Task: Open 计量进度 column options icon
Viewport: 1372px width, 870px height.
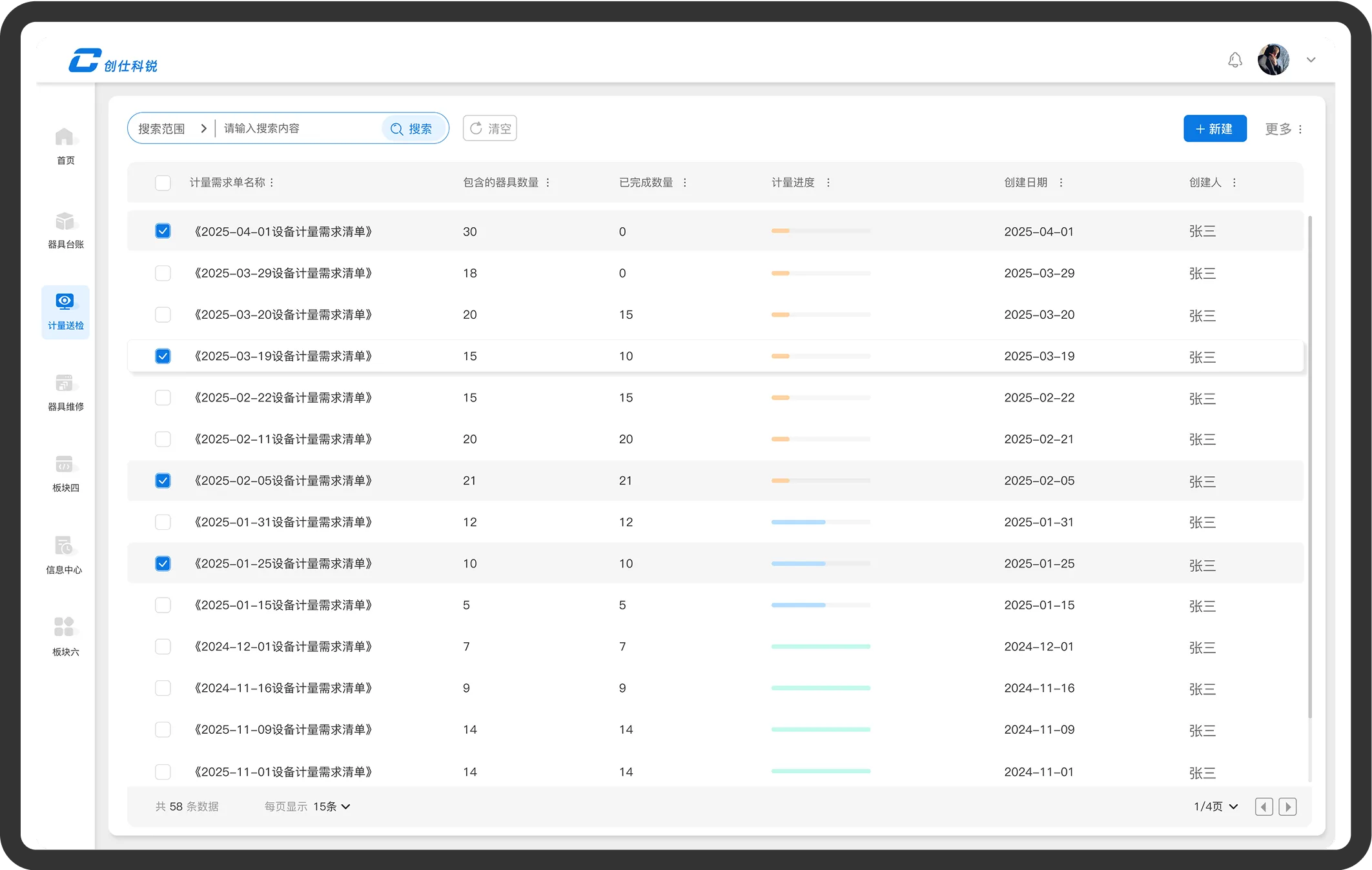Action: tap(828, 183)
